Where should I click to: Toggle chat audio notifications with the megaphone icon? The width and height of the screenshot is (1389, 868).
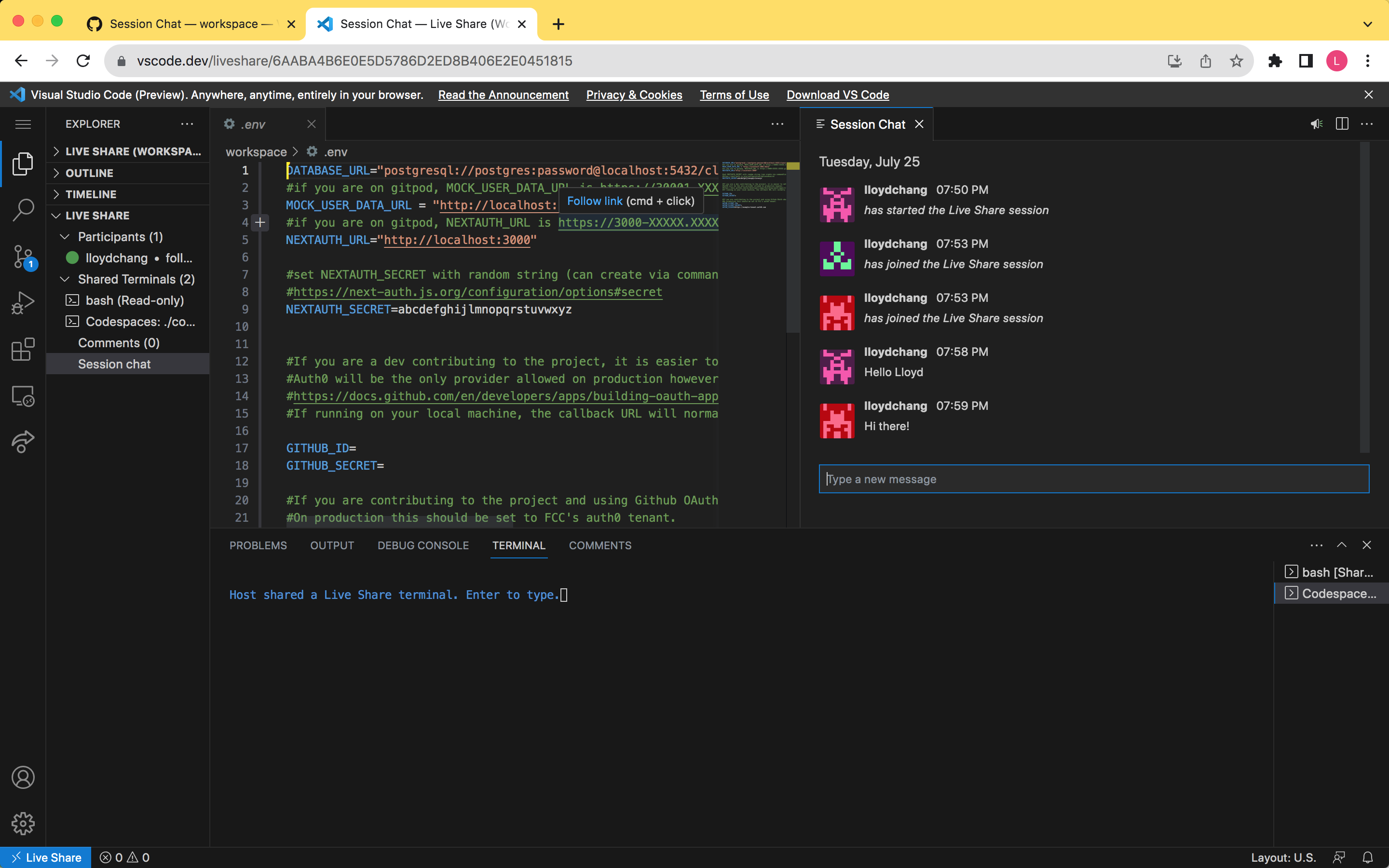coord(1316,124)
